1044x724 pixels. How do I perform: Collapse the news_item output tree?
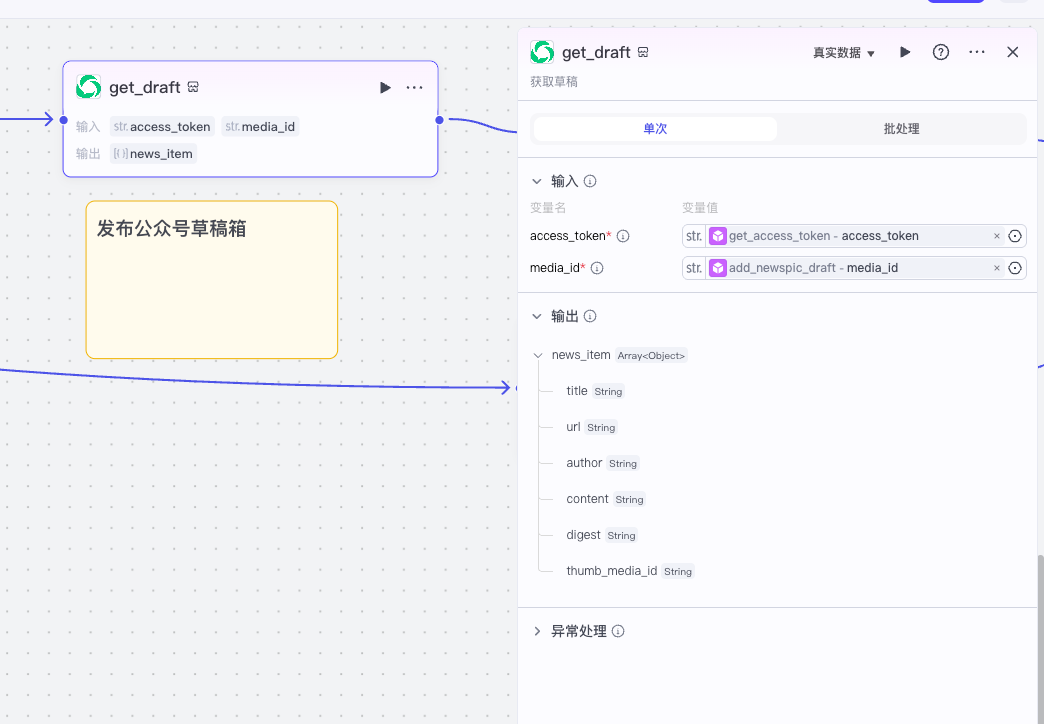pos(538,356)
